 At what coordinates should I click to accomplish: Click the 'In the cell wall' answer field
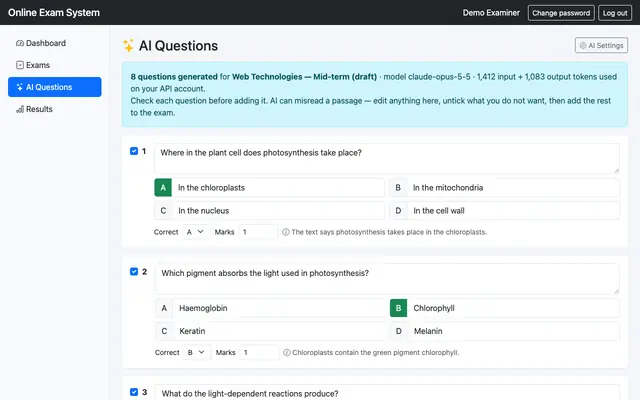513,211
